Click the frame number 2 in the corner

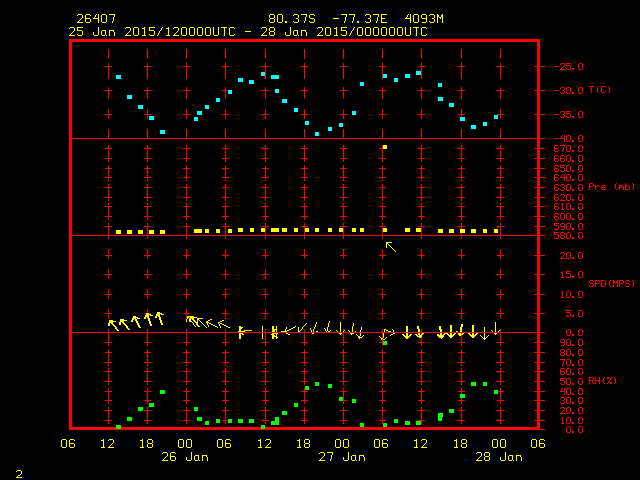point(18,471)
